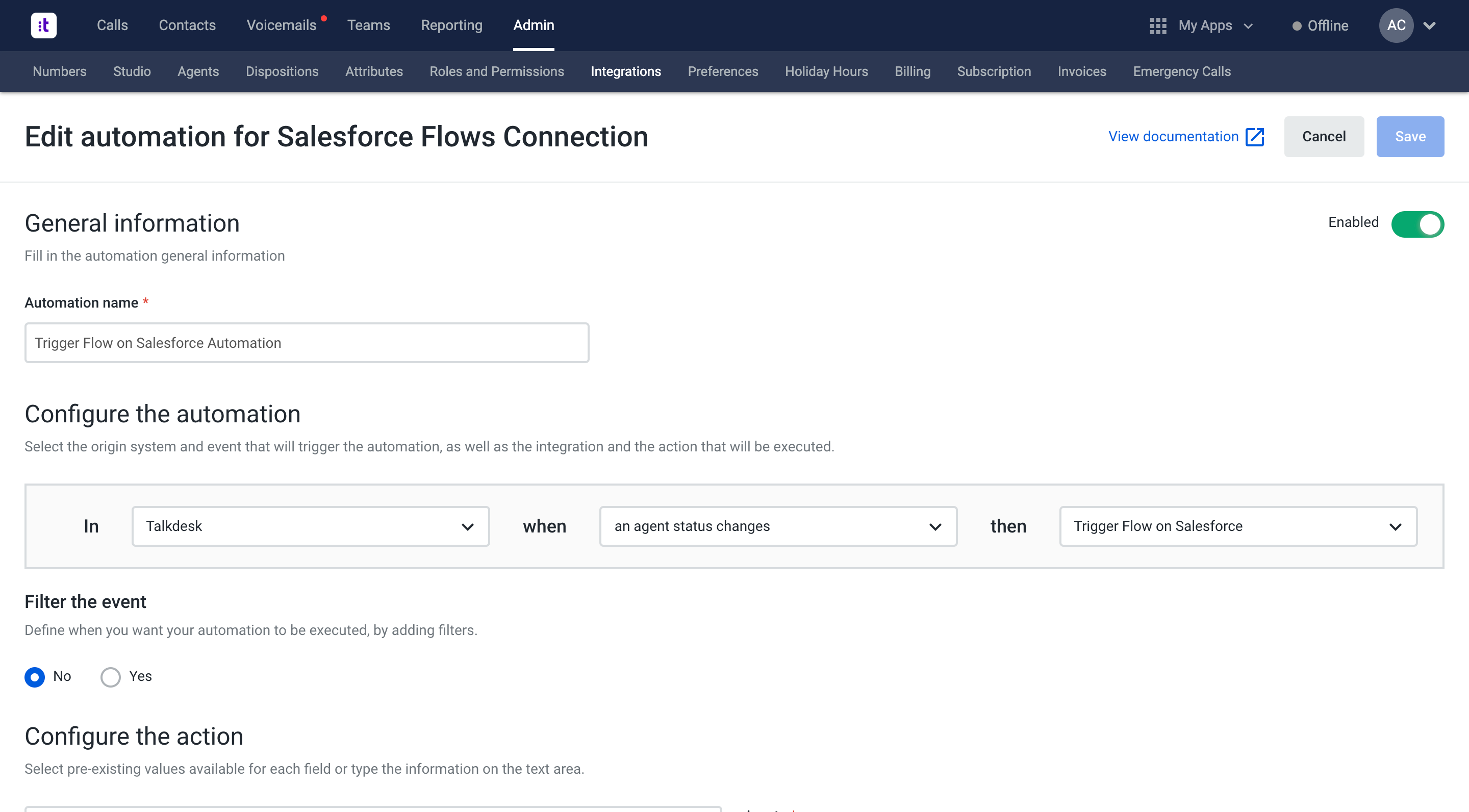Click the 'Configure the automation' heading
Screen dimensions: 1469x812
tap(163, 415)
